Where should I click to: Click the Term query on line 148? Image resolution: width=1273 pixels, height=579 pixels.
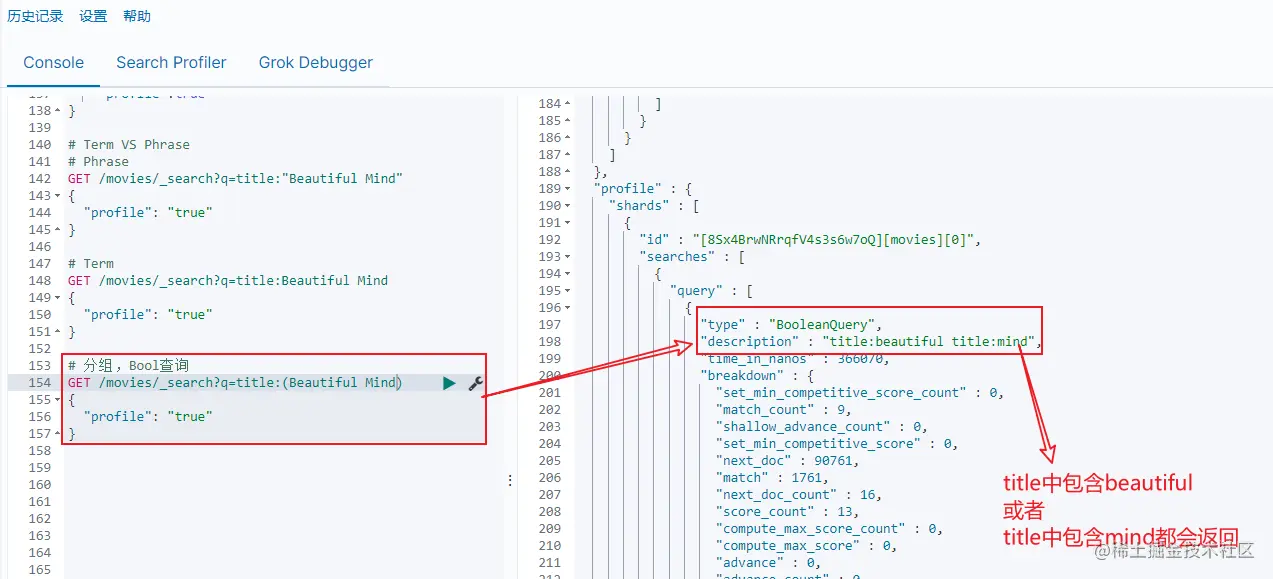point(228,281)
